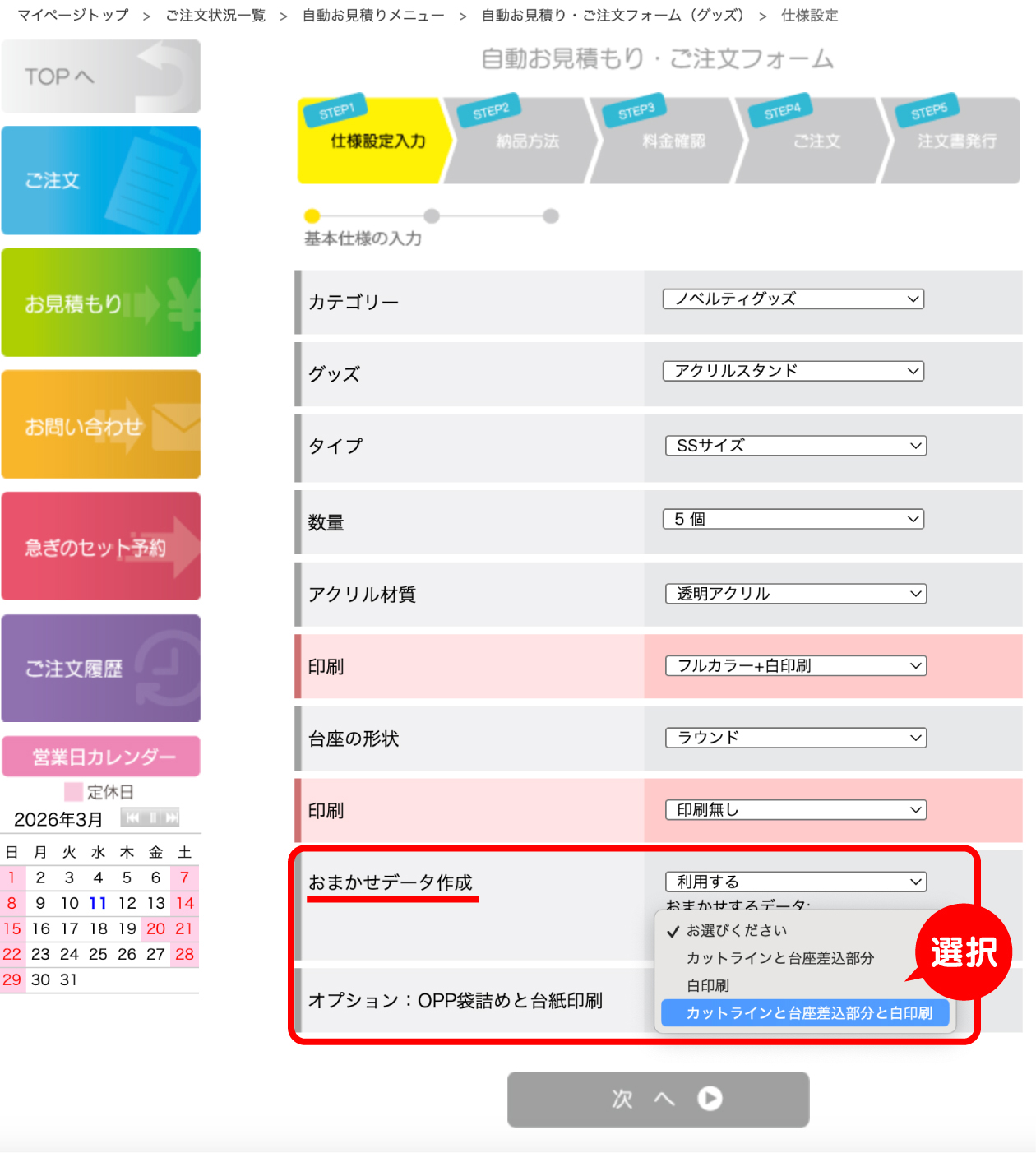Open the 数量 dropdown showing 5 個

[793, 519]
